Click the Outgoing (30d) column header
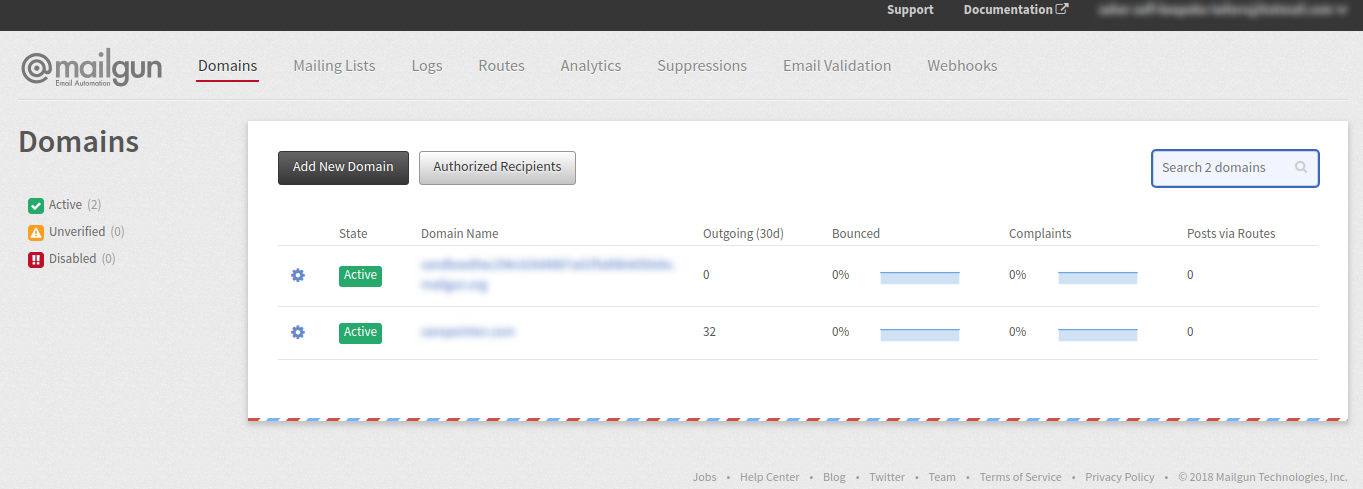Viewport: 1363px width, 489px height. coord(744,234)
